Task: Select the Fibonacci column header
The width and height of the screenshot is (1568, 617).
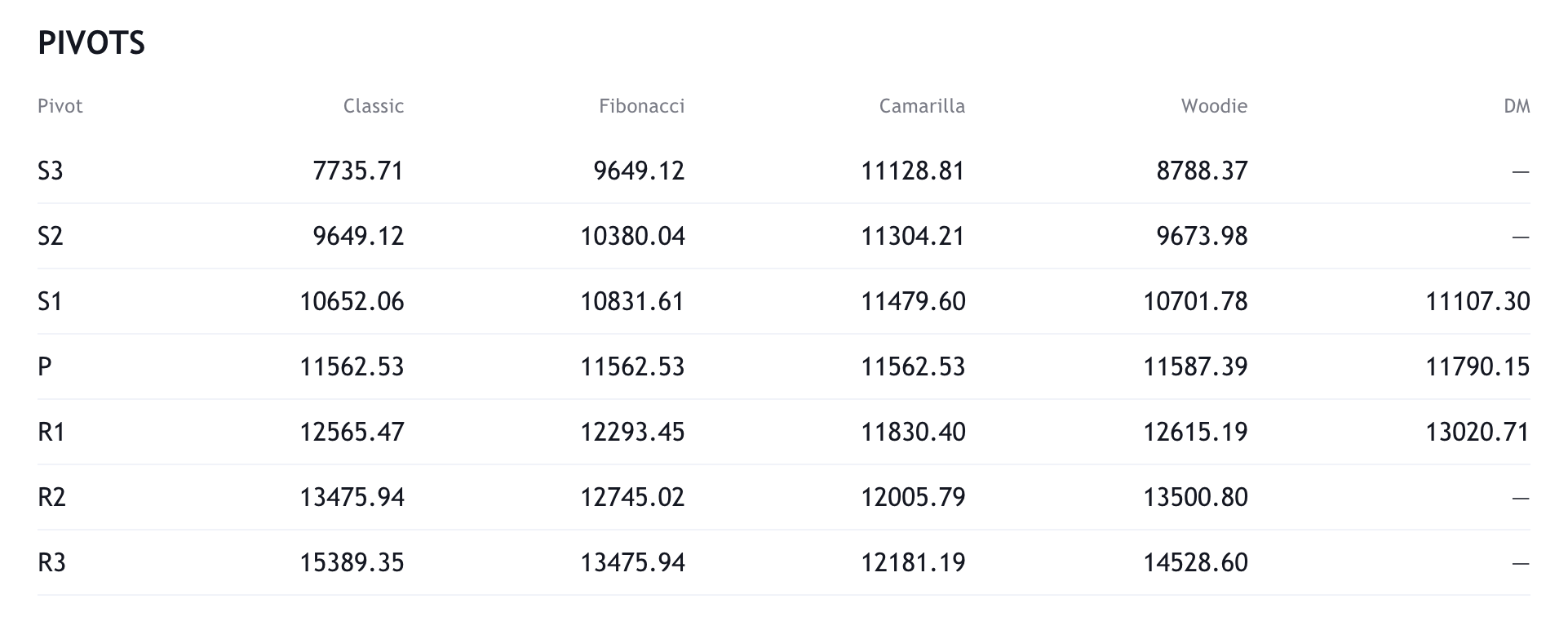Action: 641,106
